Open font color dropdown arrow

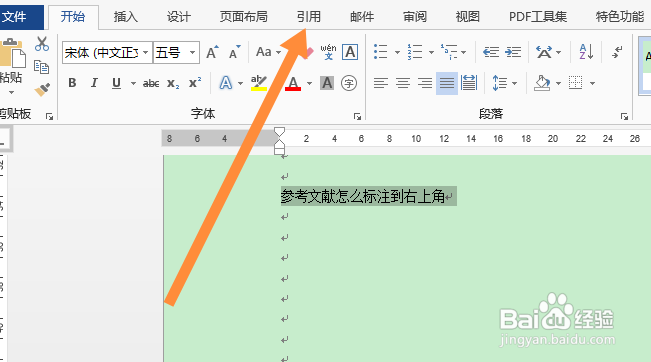[x=309, y=83]
